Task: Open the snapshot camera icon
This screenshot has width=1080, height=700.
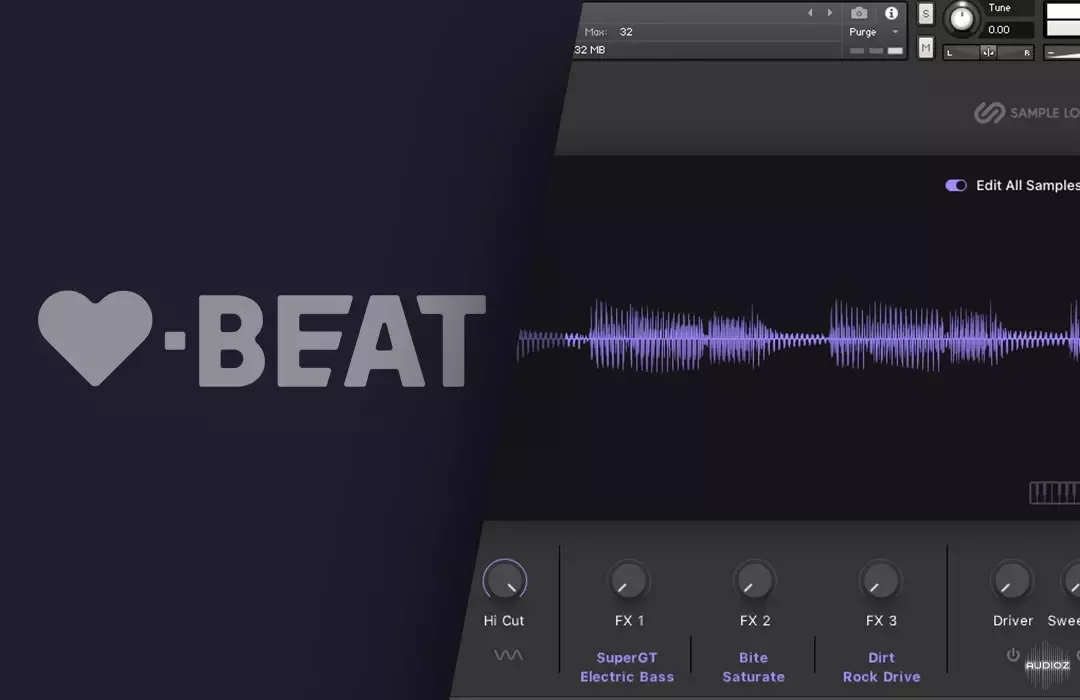Action: (859, 13)
